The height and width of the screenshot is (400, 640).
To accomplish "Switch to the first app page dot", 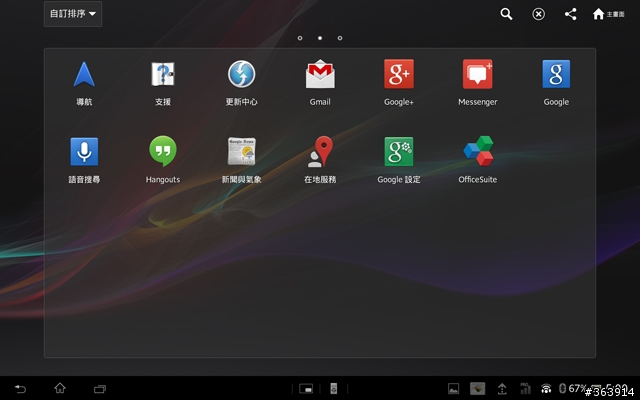I will pyautogui.click(x=300, y=38).
